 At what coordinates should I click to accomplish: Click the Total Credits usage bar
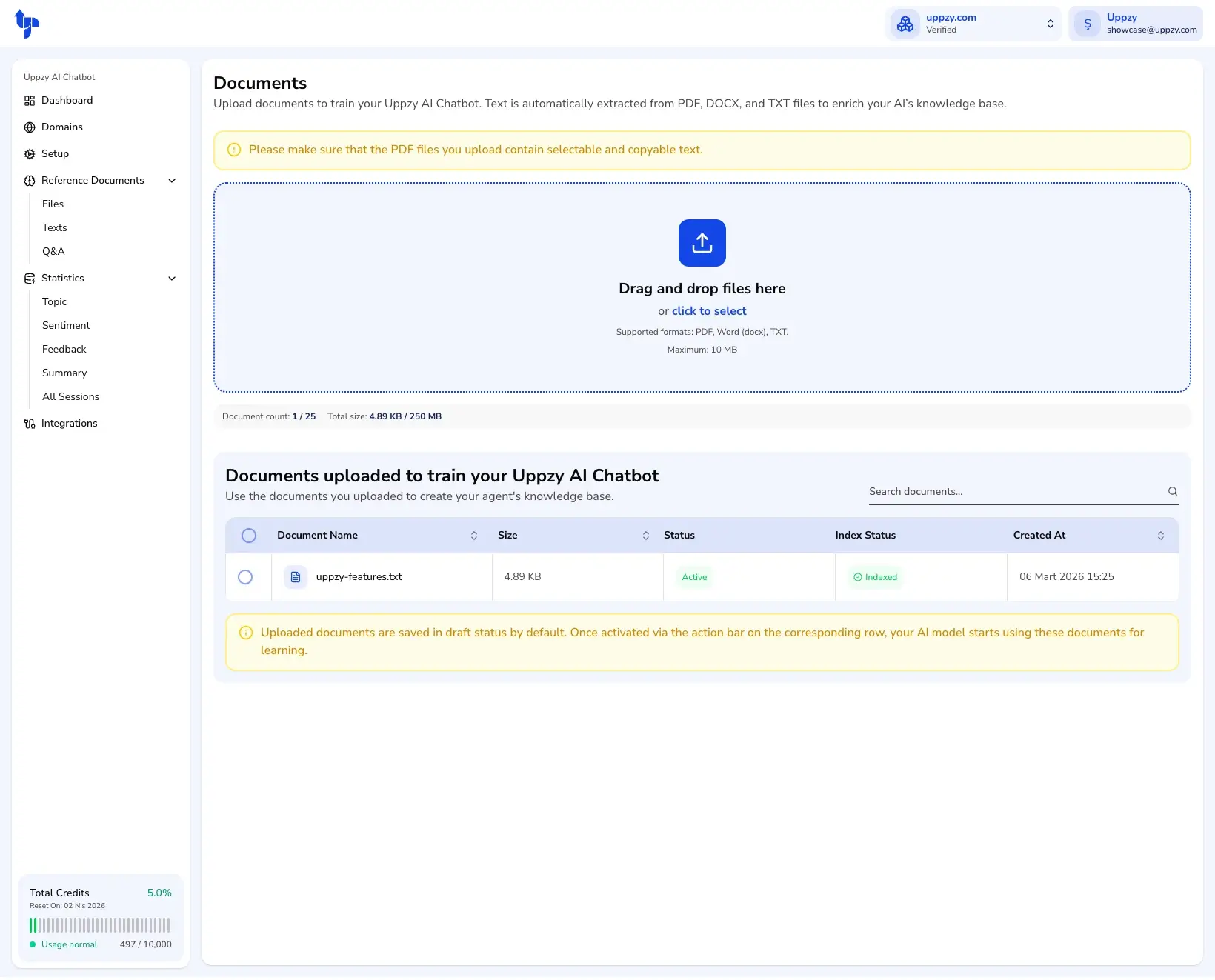click(100, 925)
